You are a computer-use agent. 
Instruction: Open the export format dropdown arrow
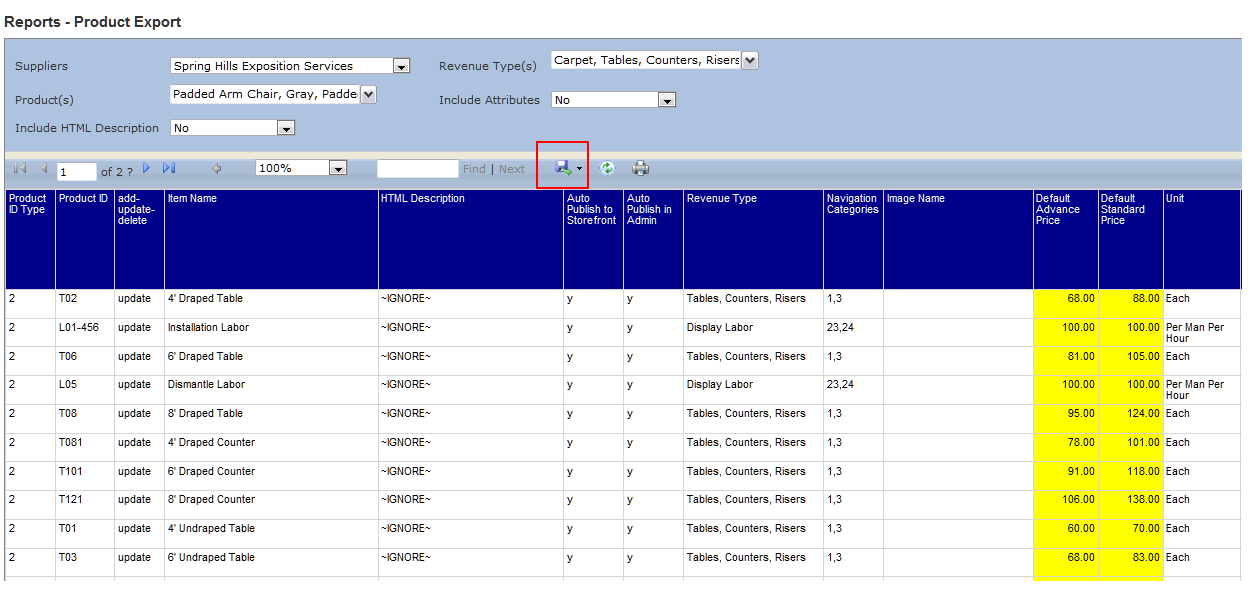[577, 168]
